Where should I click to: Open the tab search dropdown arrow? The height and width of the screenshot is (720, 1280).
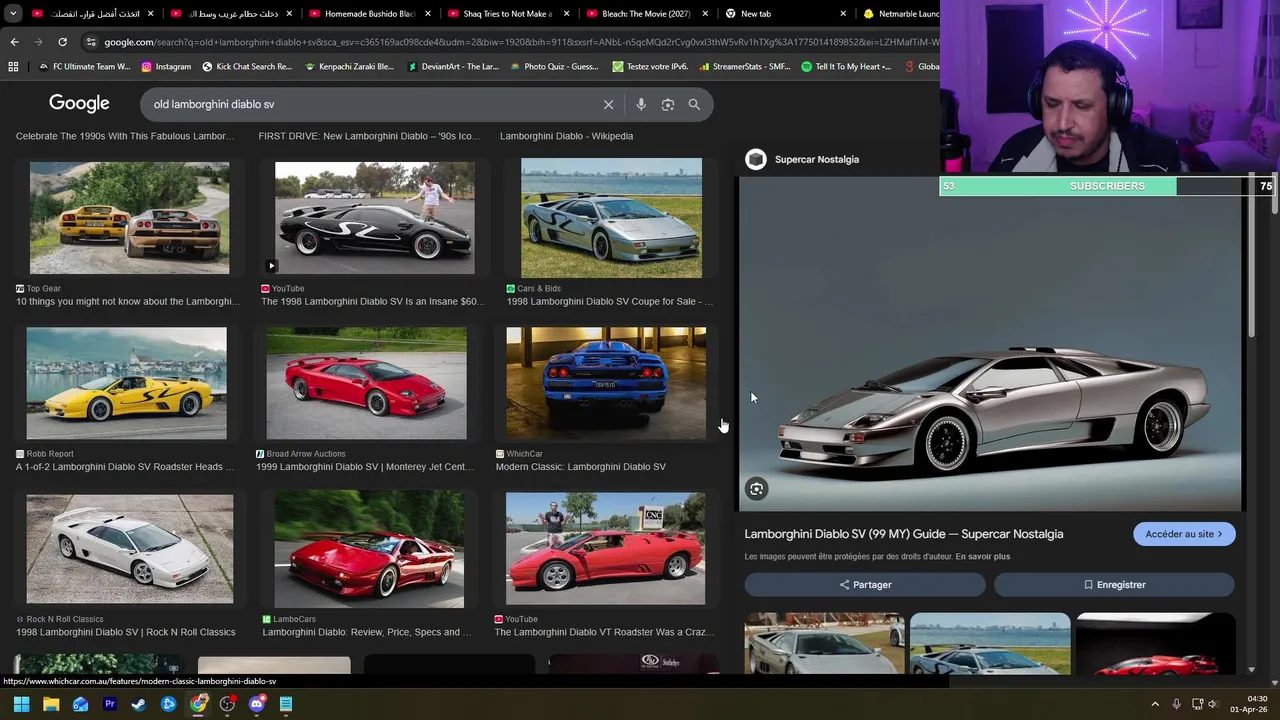pos(14,14)
